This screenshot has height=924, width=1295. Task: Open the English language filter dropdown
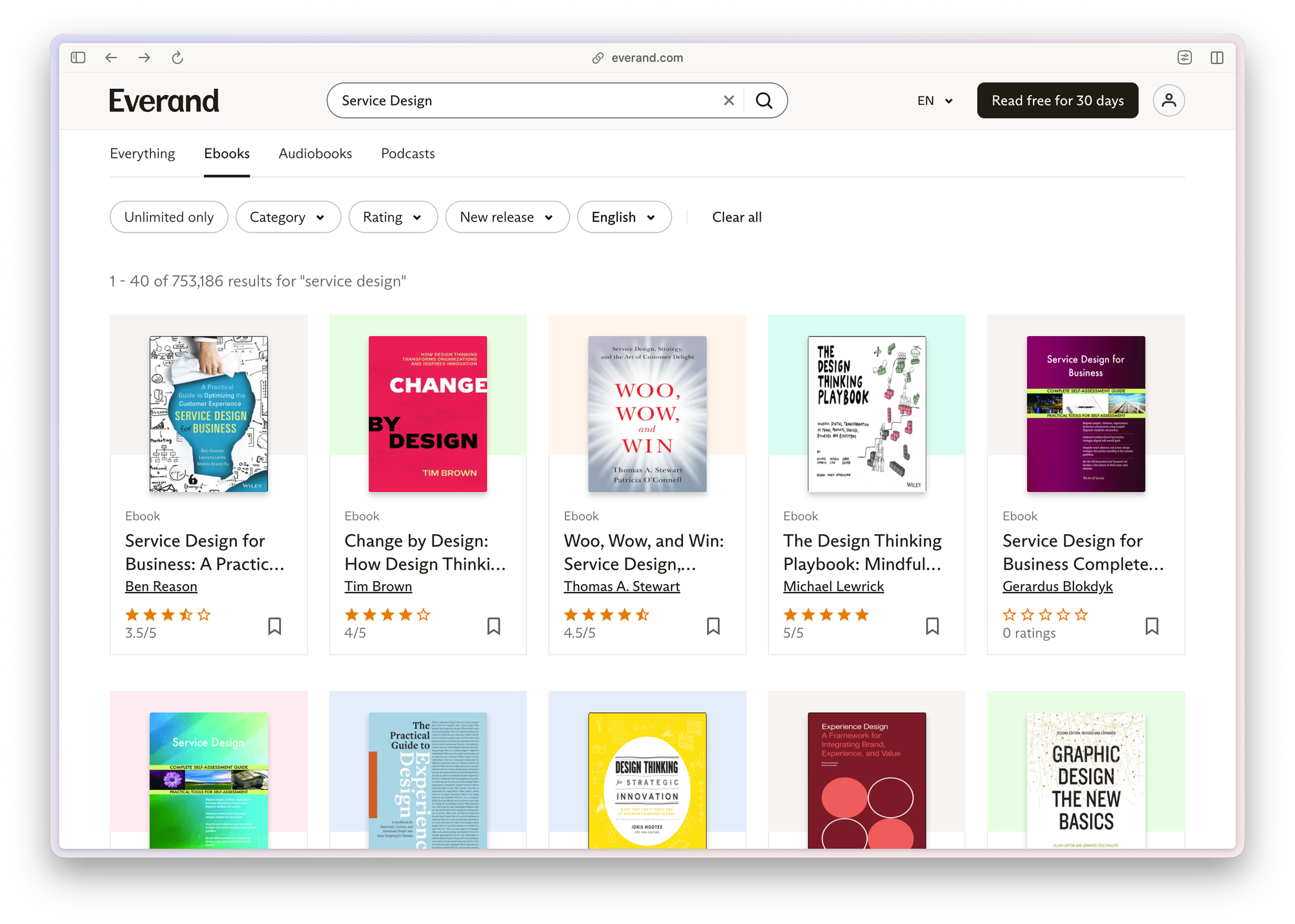[x=624, y=217]
